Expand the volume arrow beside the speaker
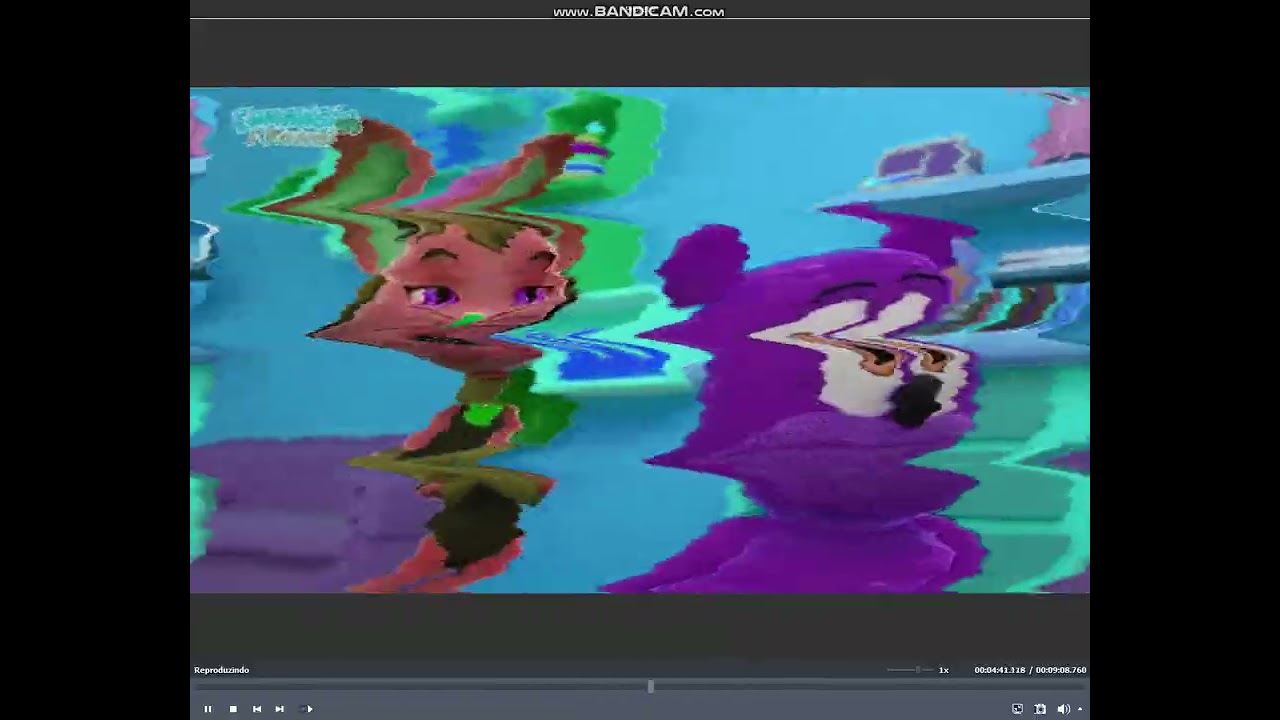The height and width of the screenshot is (720, 1280). coord(1080,710)
